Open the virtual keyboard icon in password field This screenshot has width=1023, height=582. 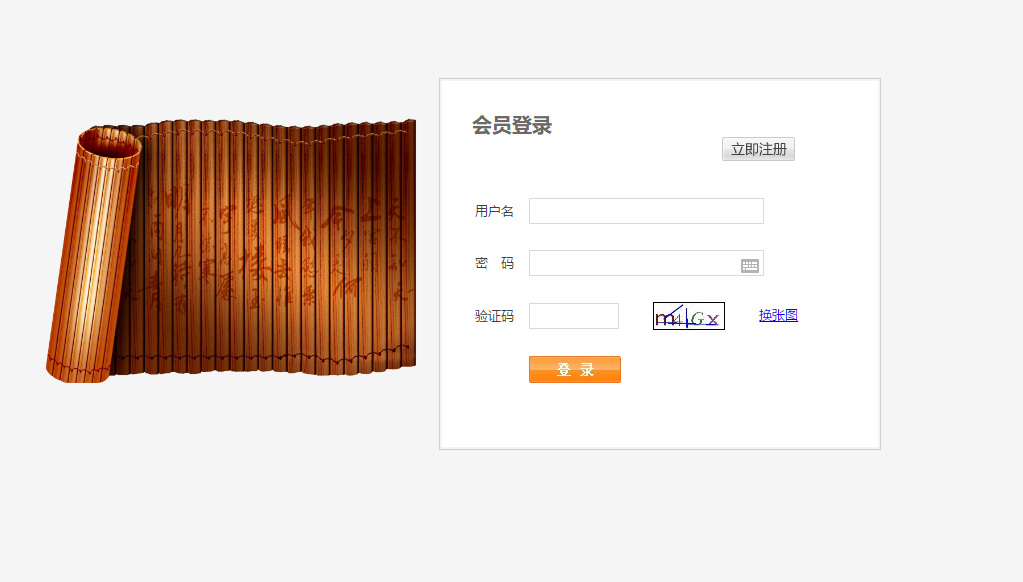pos(750,265)
